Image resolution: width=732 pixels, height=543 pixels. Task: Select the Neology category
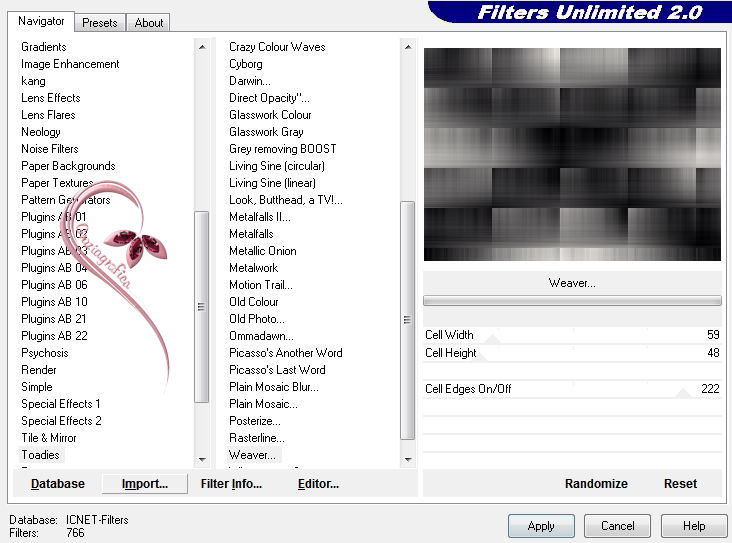pyautogui.click(x=41, y=132)
